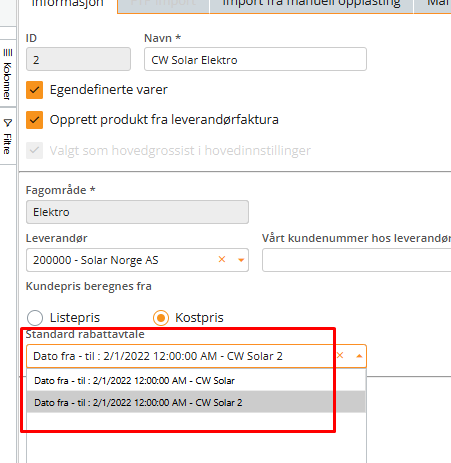Open the Kolonner side panel
451x463 pixels.
pos(8,74)
